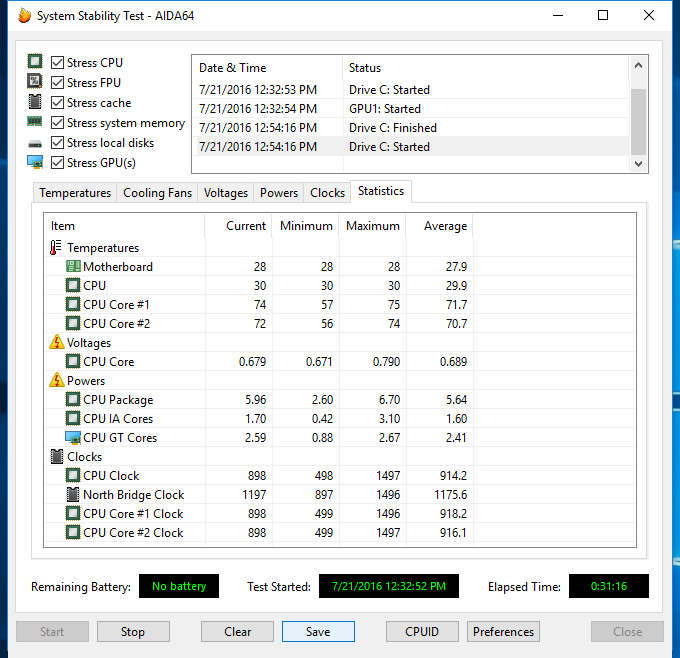Disable the Stress GPU(s) checkbox

click(58, 163)
